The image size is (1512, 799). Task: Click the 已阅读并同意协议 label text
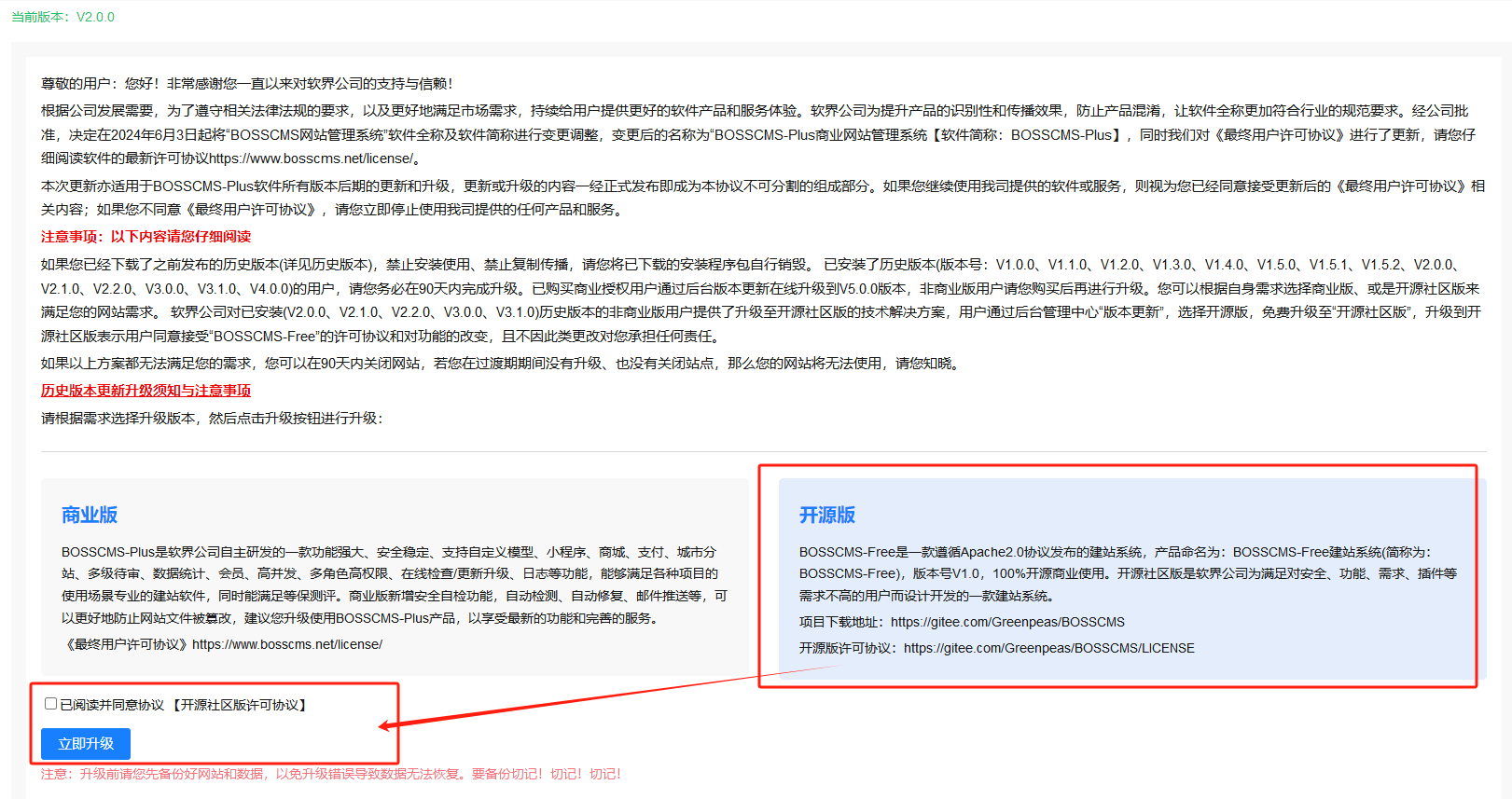112,705
